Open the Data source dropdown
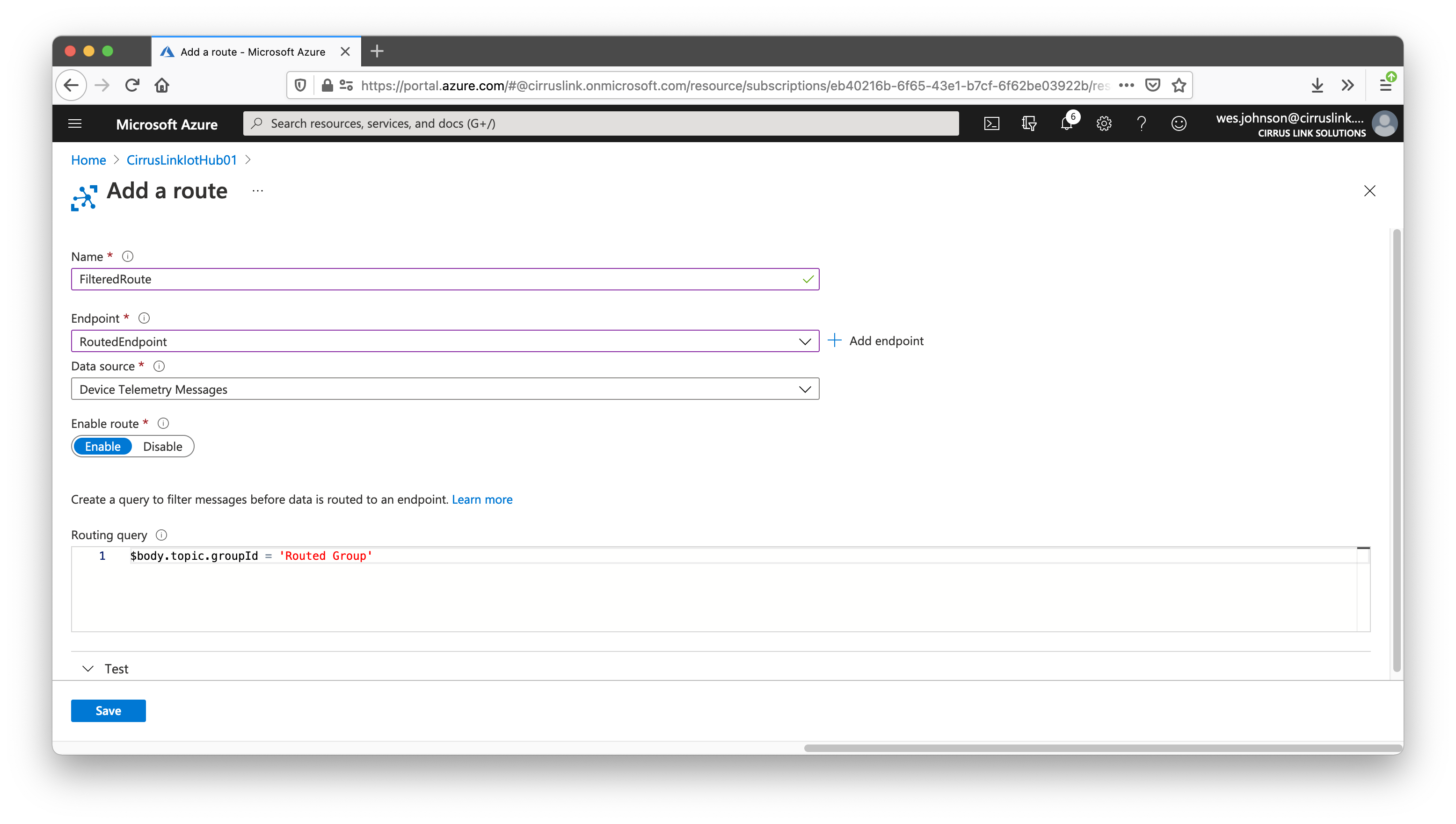Screen dimensions: 1456x824 (444, 390)
